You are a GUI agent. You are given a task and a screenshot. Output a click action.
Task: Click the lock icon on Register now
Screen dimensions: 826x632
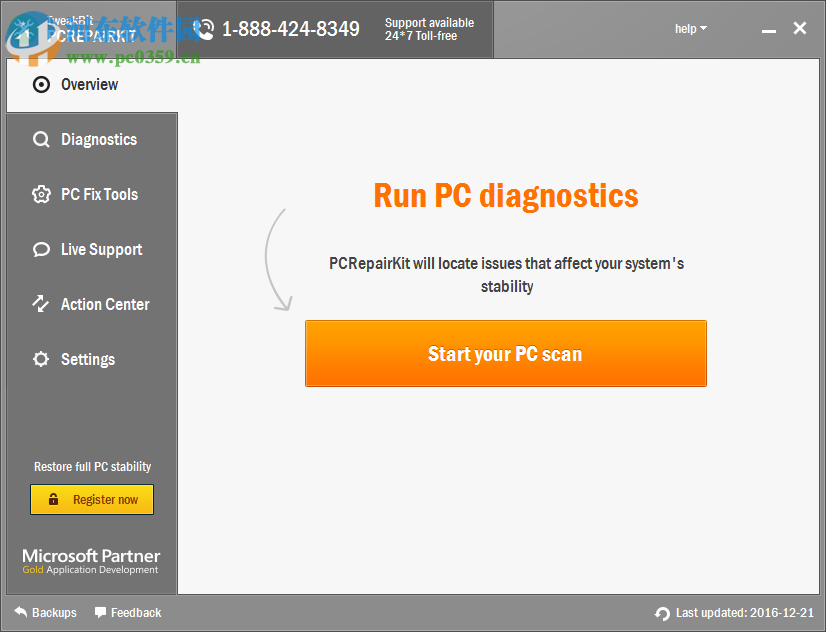[53, 499]
